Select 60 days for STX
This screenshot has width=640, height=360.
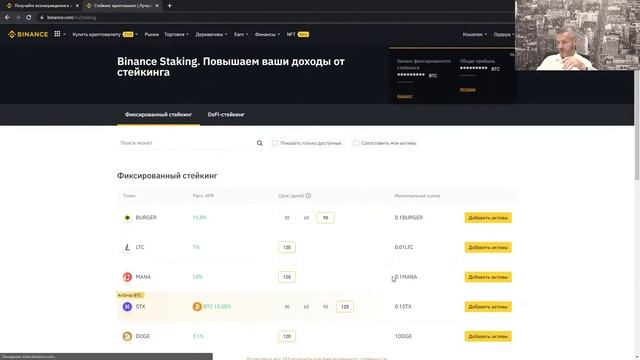point(306,307)
